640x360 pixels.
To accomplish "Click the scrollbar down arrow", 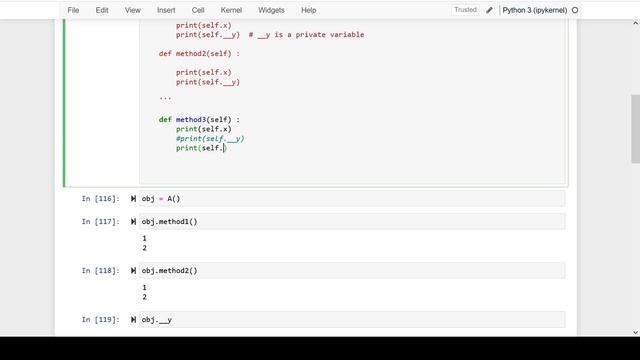I will pos(635,332).
